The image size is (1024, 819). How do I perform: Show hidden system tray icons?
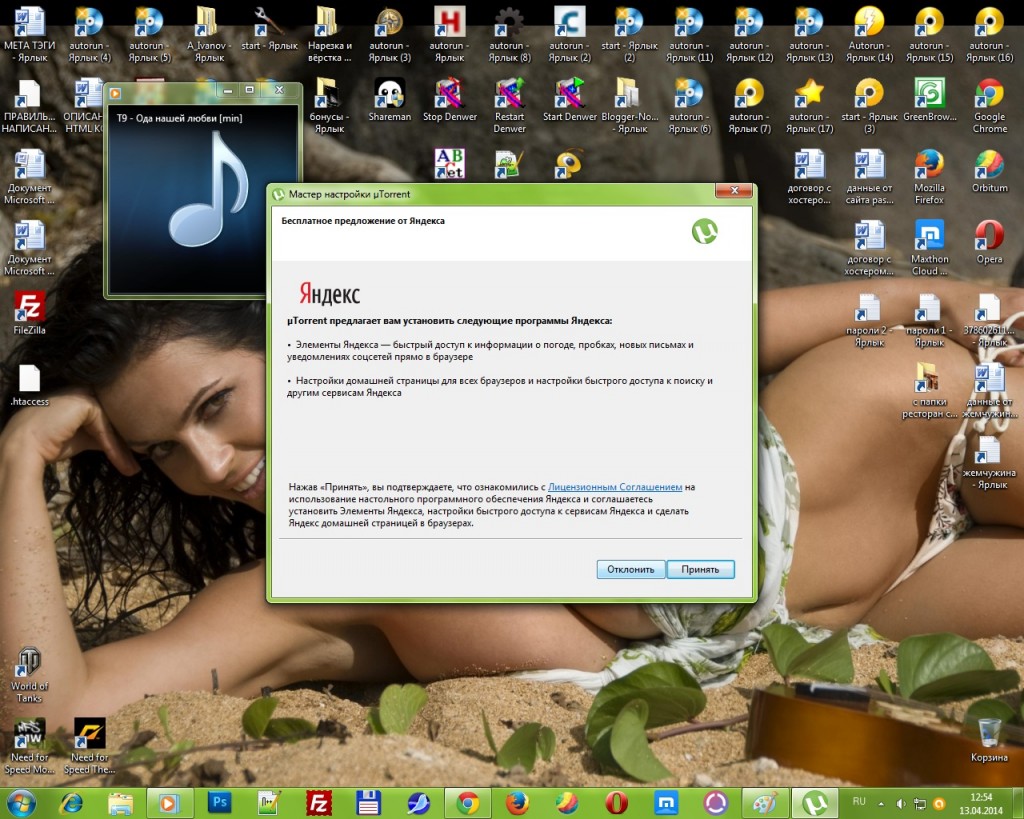coord(881,803)
